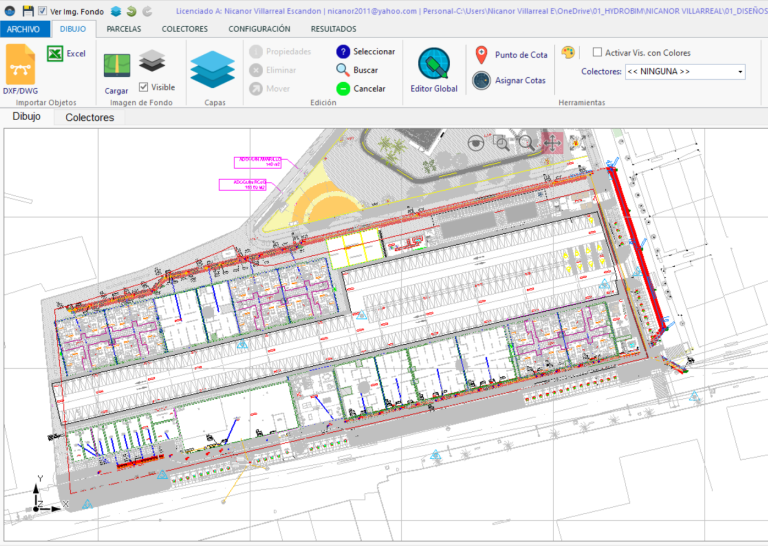
Task: Expand the Colectores NINGUNA dropdown
Action: pyautogui.click(x=739, y=72)
